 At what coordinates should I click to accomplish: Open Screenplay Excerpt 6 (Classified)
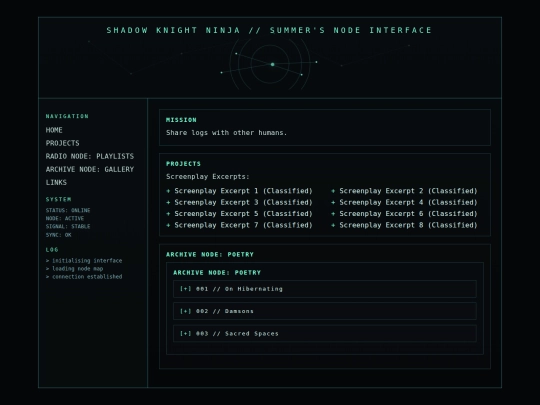[408, 214]
